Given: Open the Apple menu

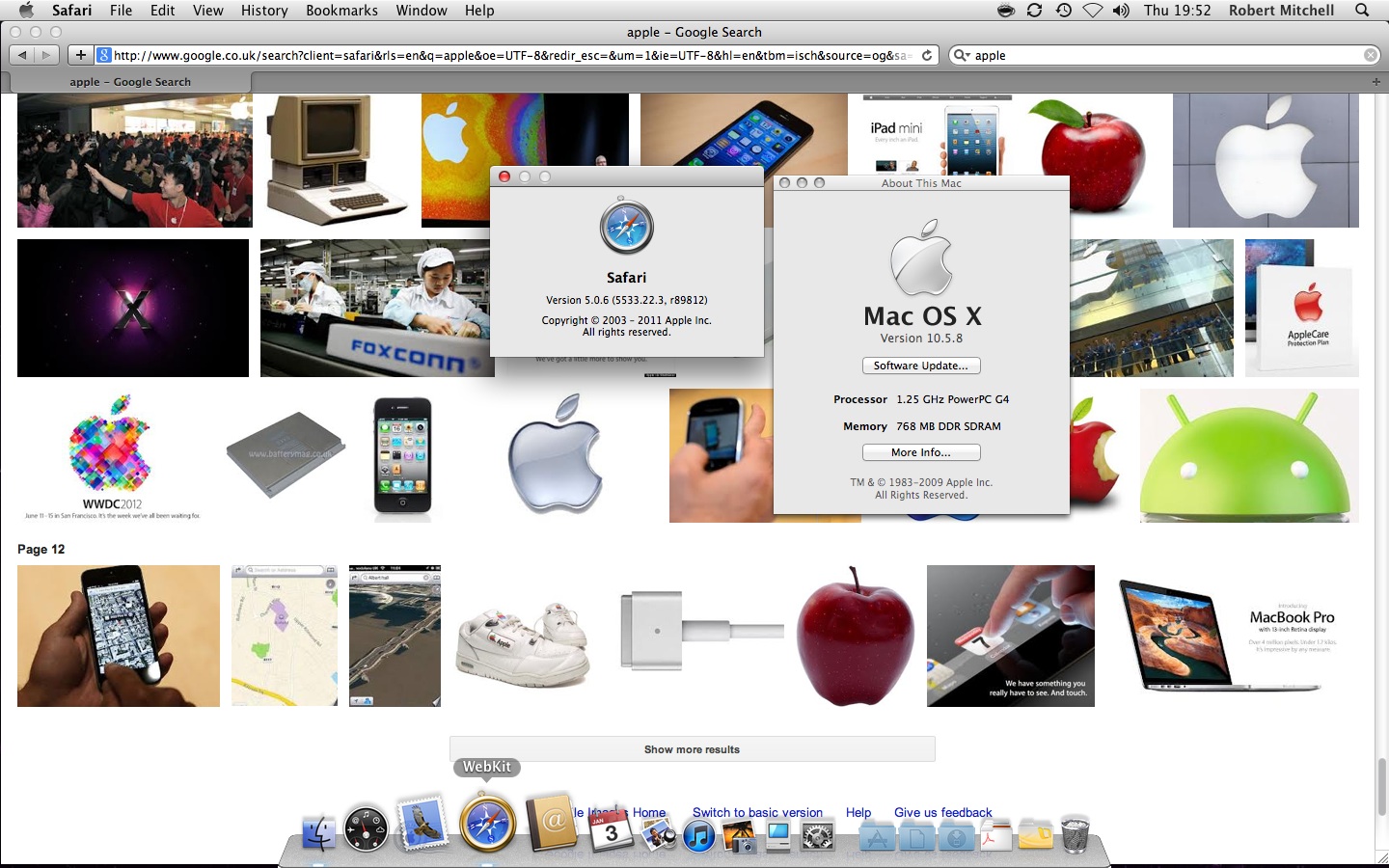Looking at the screenshot, I should [x=26, y=10].
